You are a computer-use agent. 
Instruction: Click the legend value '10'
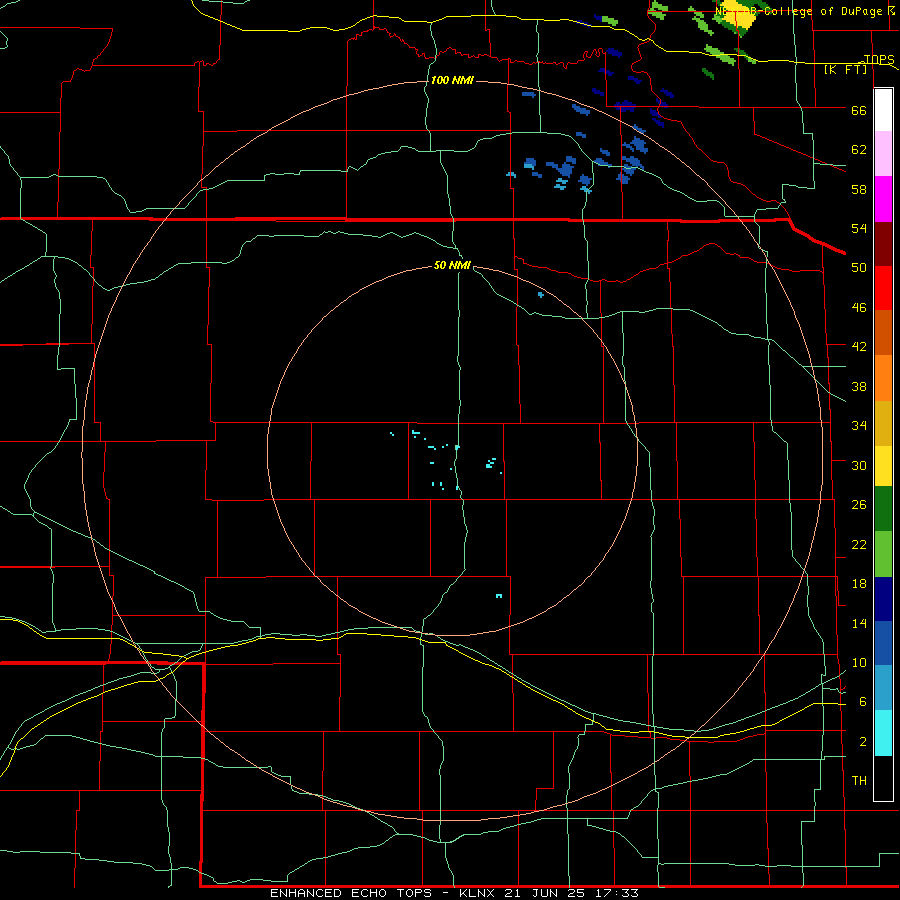click(859, 662)
